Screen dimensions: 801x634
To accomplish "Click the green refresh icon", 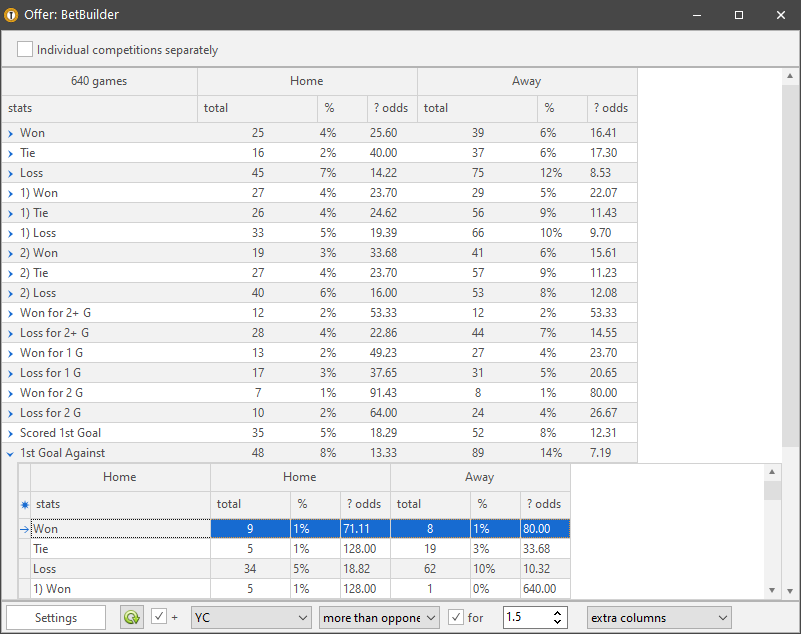I will pyautogui.click(x=131, y=618).
